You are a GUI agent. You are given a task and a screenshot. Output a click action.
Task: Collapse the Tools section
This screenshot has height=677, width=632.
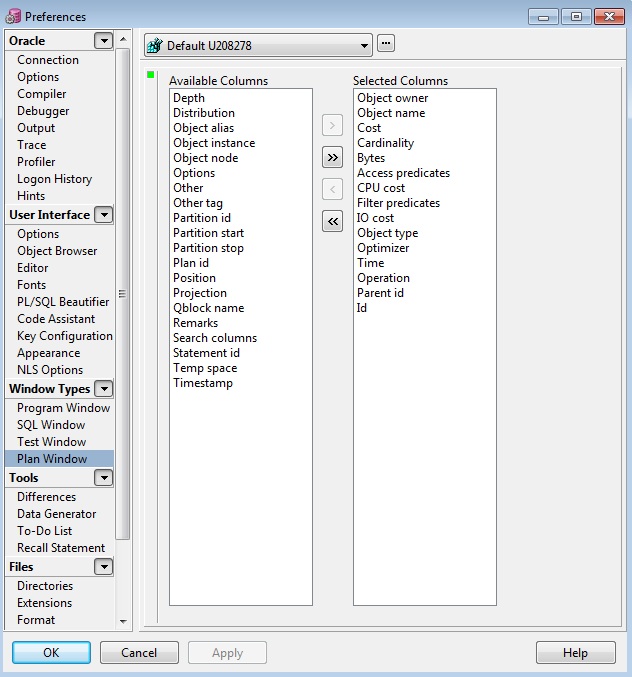(103, 478)
